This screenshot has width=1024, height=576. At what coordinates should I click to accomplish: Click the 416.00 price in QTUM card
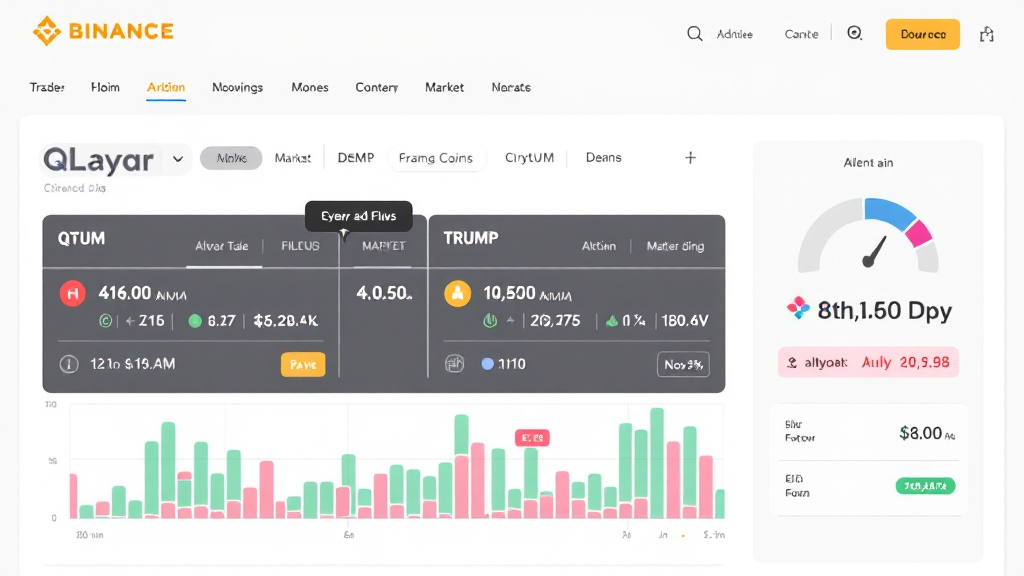[x=125, y=293]
